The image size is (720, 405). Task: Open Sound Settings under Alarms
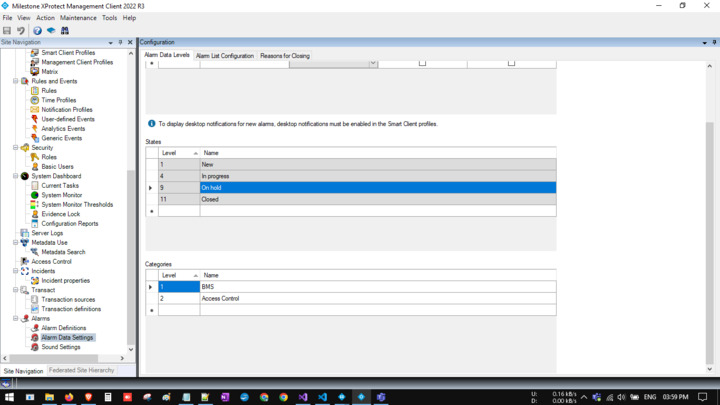60,347
